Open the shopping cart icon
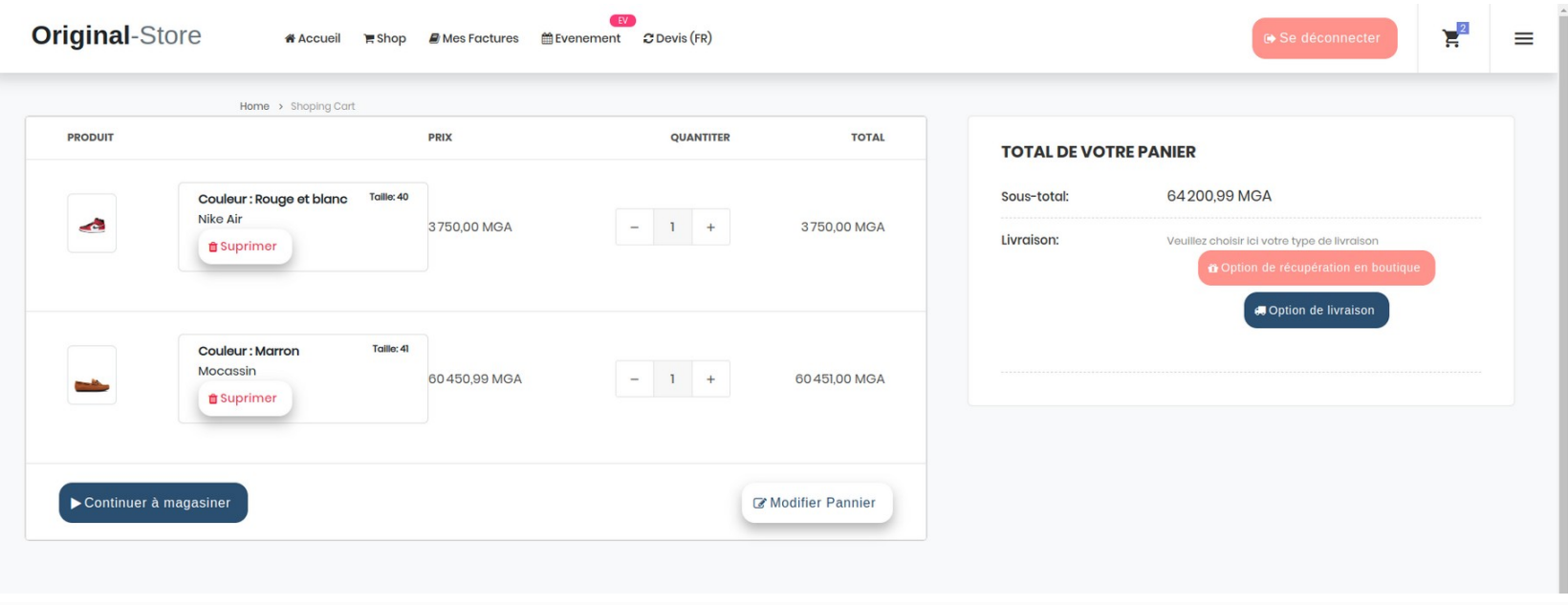 (x=1451, y=38)
